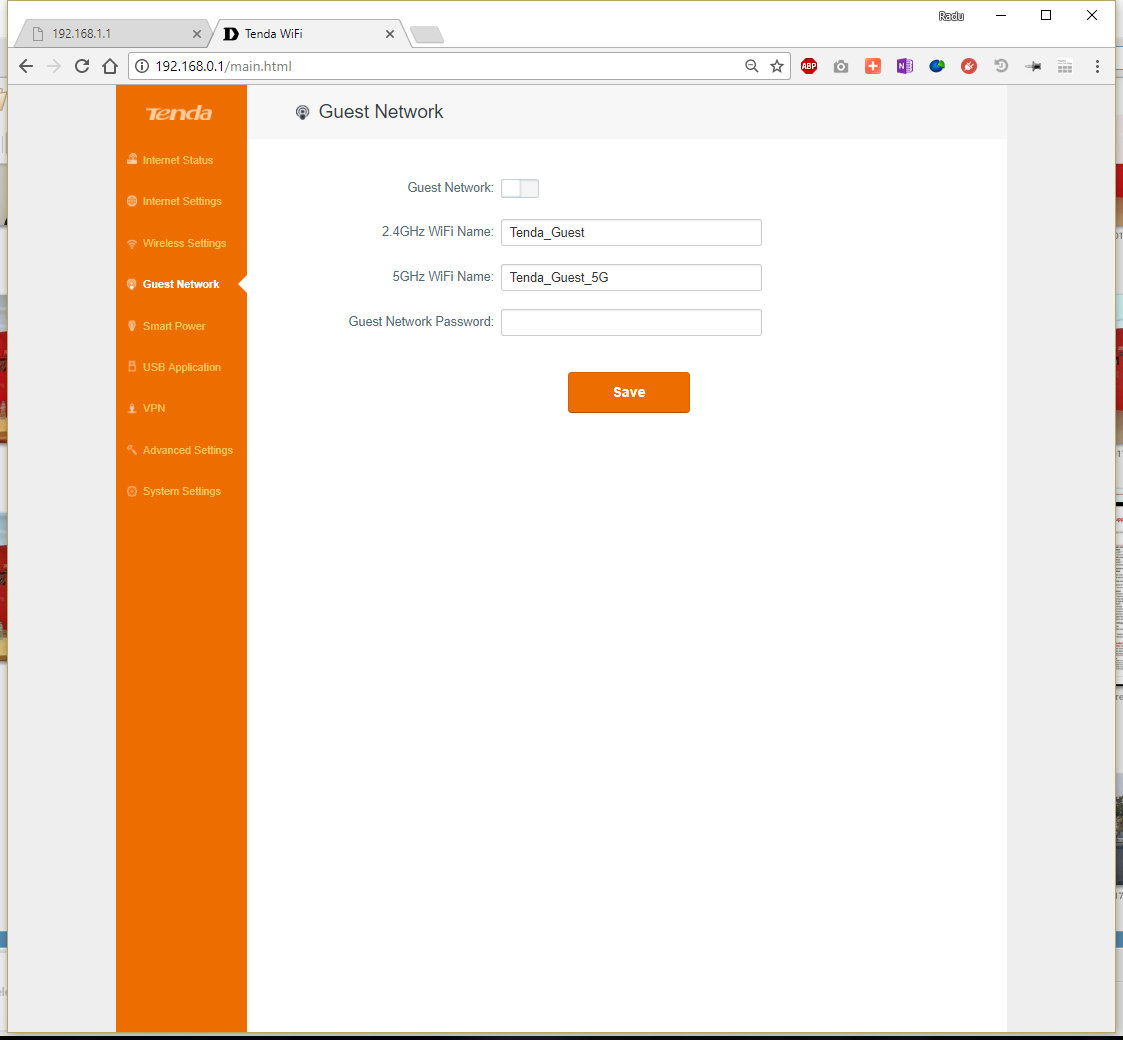Click the address bar URL

(223, 66)
